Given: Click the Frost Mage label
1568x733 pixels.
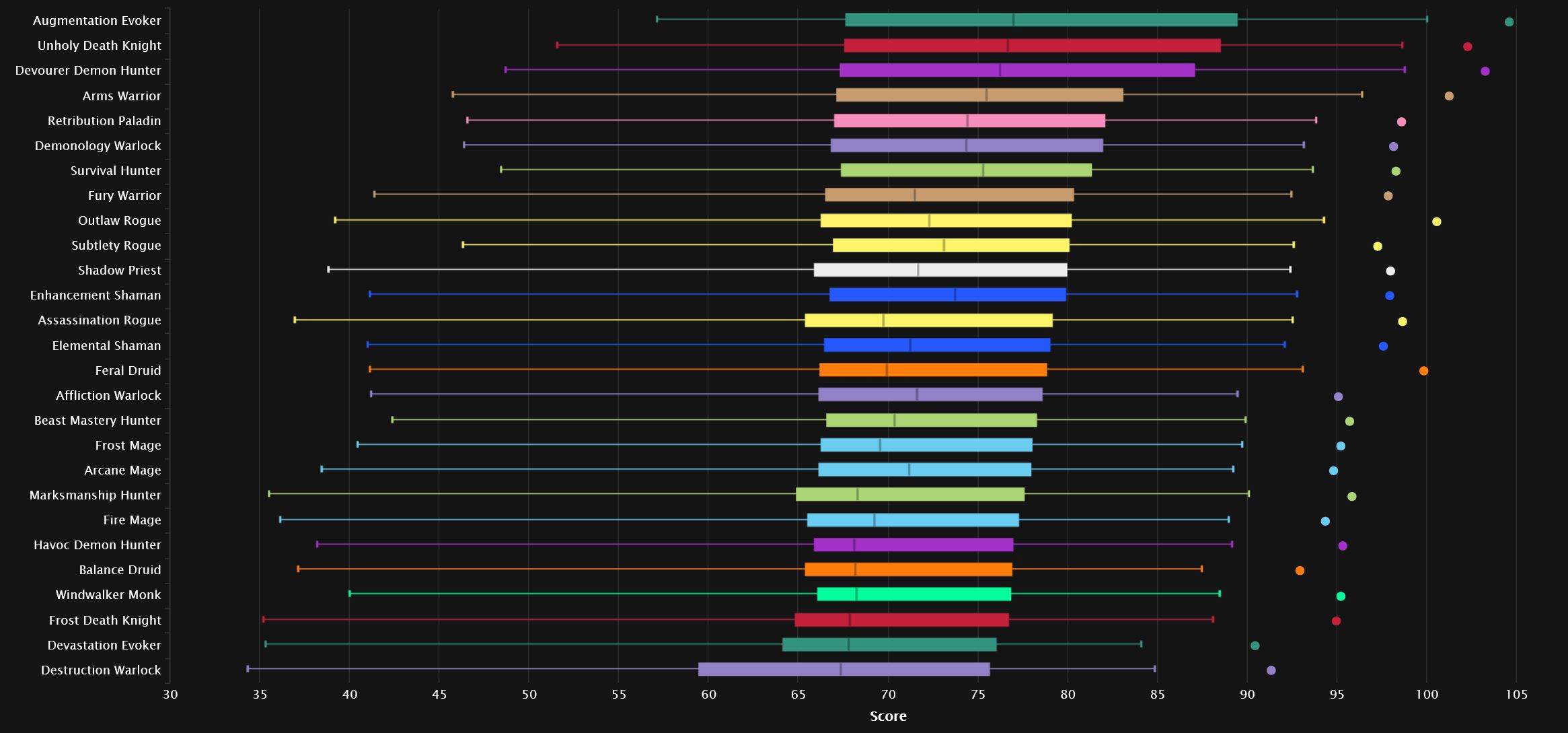Looking at the screenshot, I should pyautogui.click(x=128, y=445).
